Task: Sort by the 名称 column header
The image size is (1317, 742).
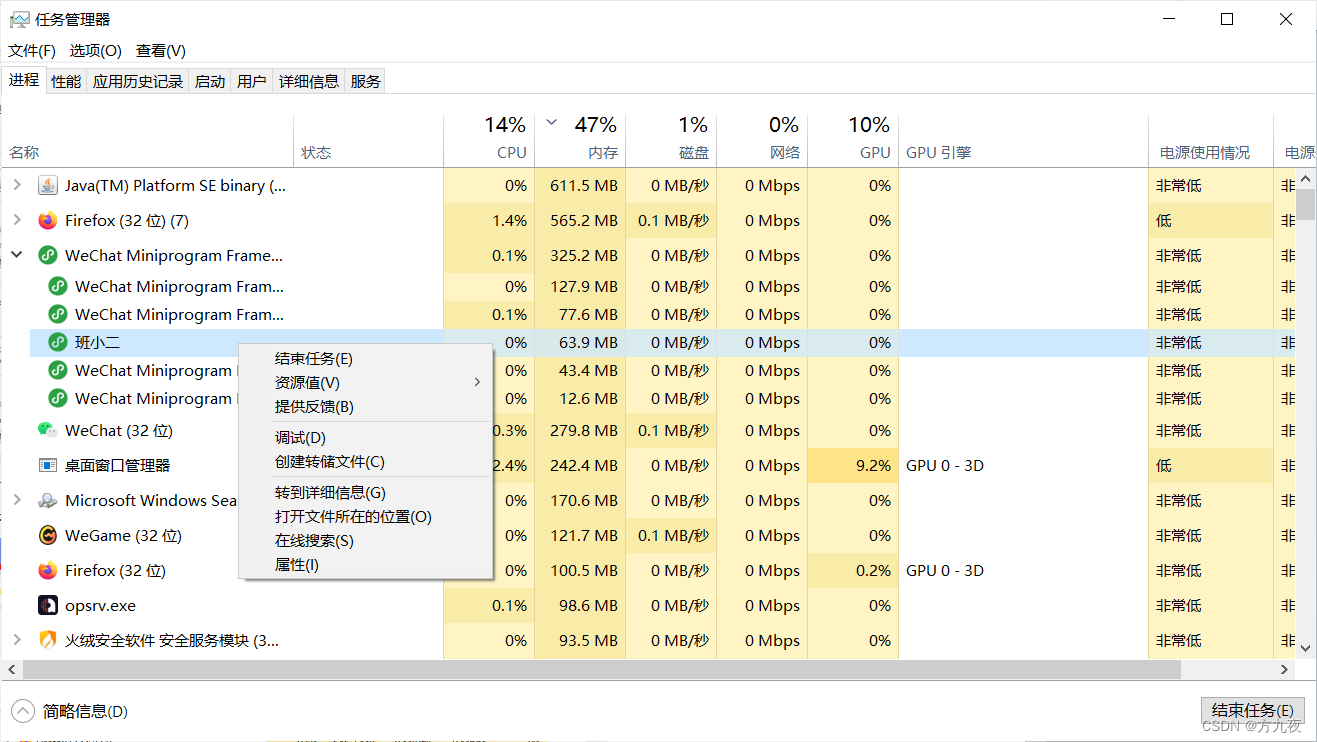Action: click(x=148, y=140)
